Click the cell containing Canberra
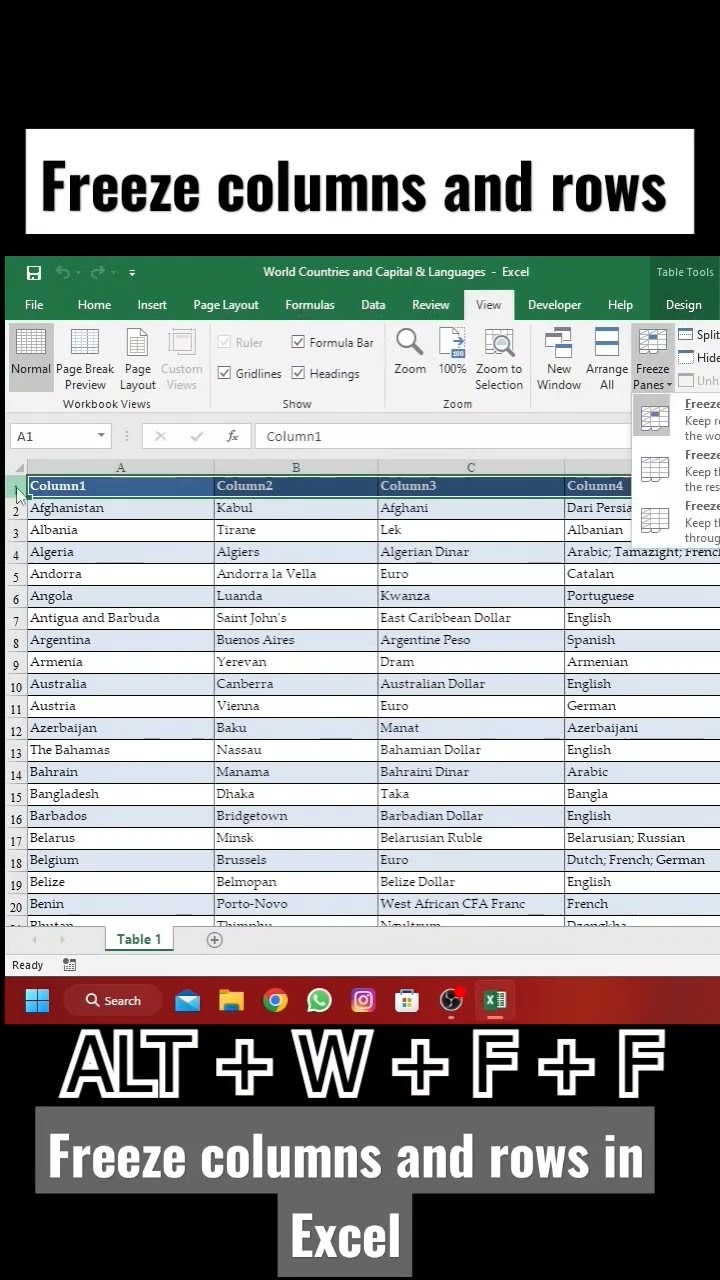 [296, 684]
